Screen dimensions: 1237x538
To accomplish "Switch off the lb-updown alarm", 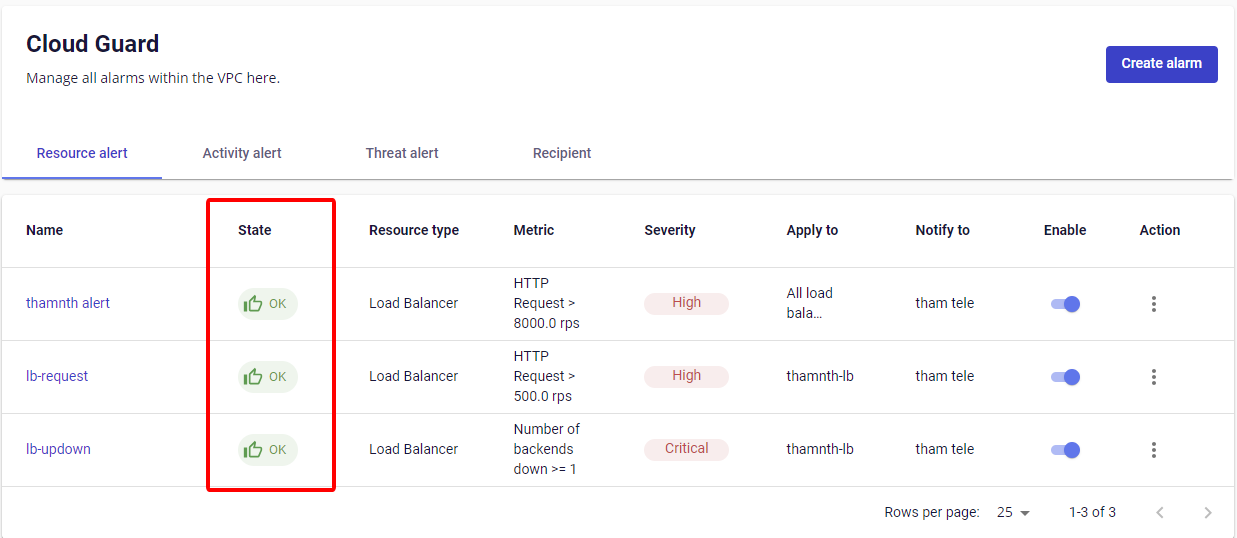I will (x=1065, y=450).
